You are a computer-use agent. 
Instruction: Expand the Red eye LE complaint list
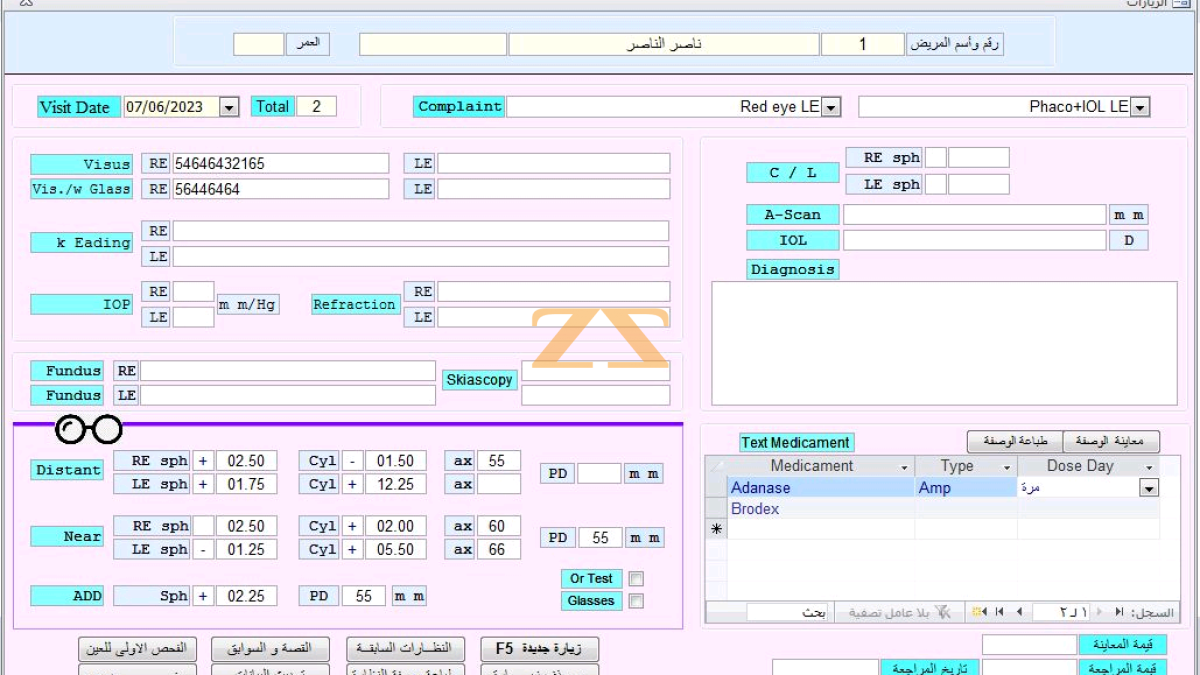tap(832, 107)
